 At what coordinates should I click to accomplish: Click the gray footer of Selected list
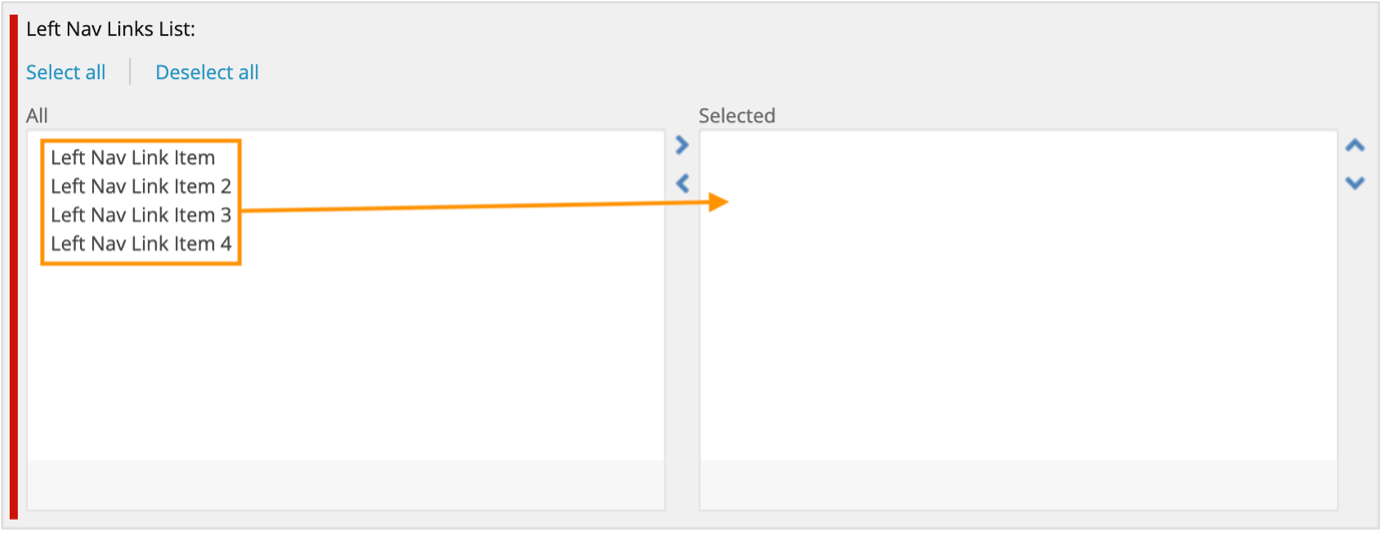coord(1018,484)
